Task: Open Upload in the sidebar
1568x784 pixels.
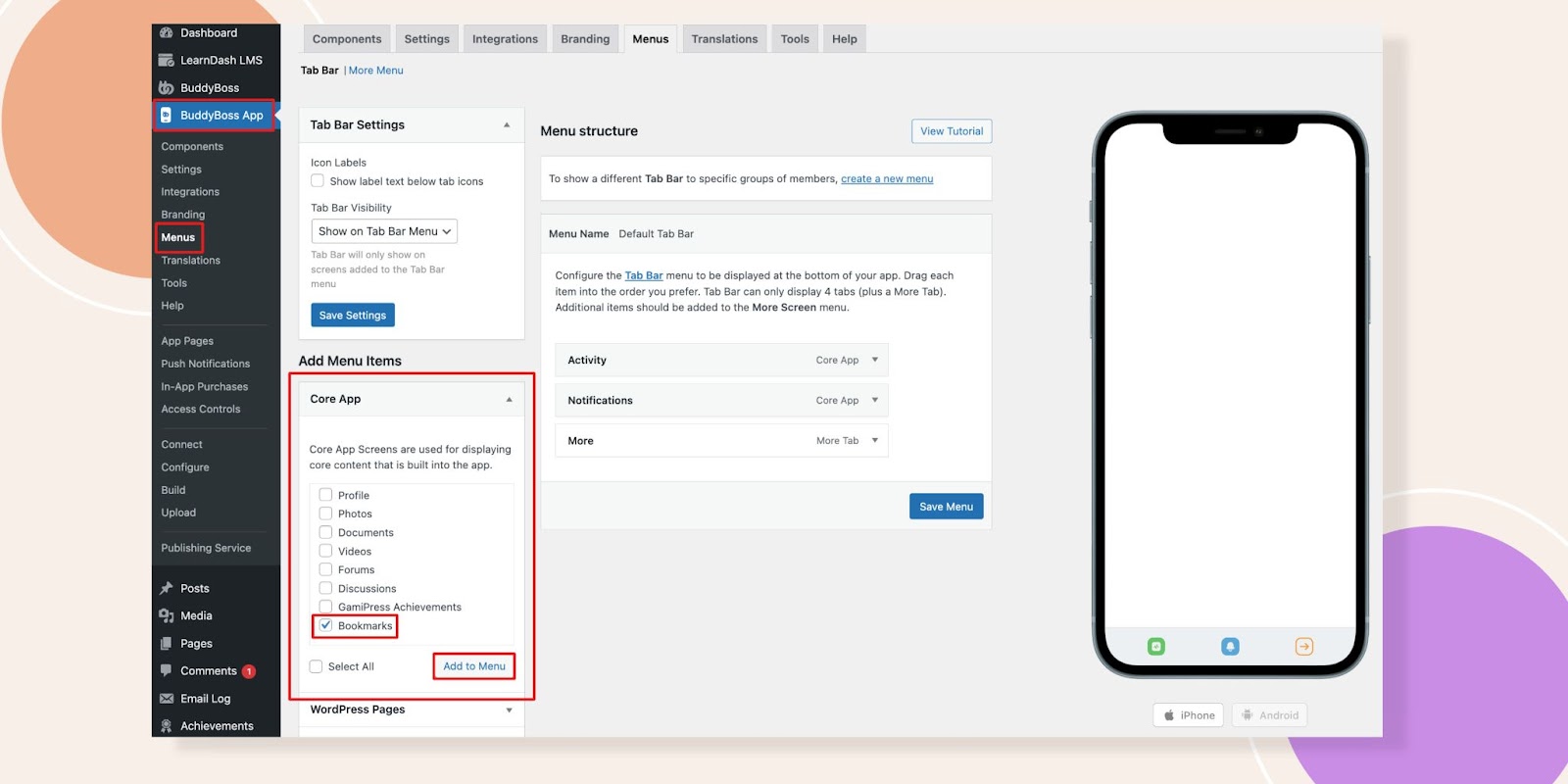Action: click(x=178, y=513)
